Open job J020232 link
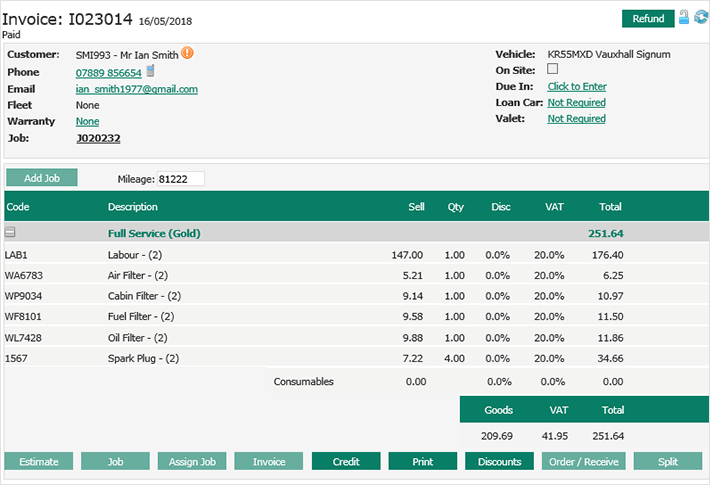 pos(98,138)
